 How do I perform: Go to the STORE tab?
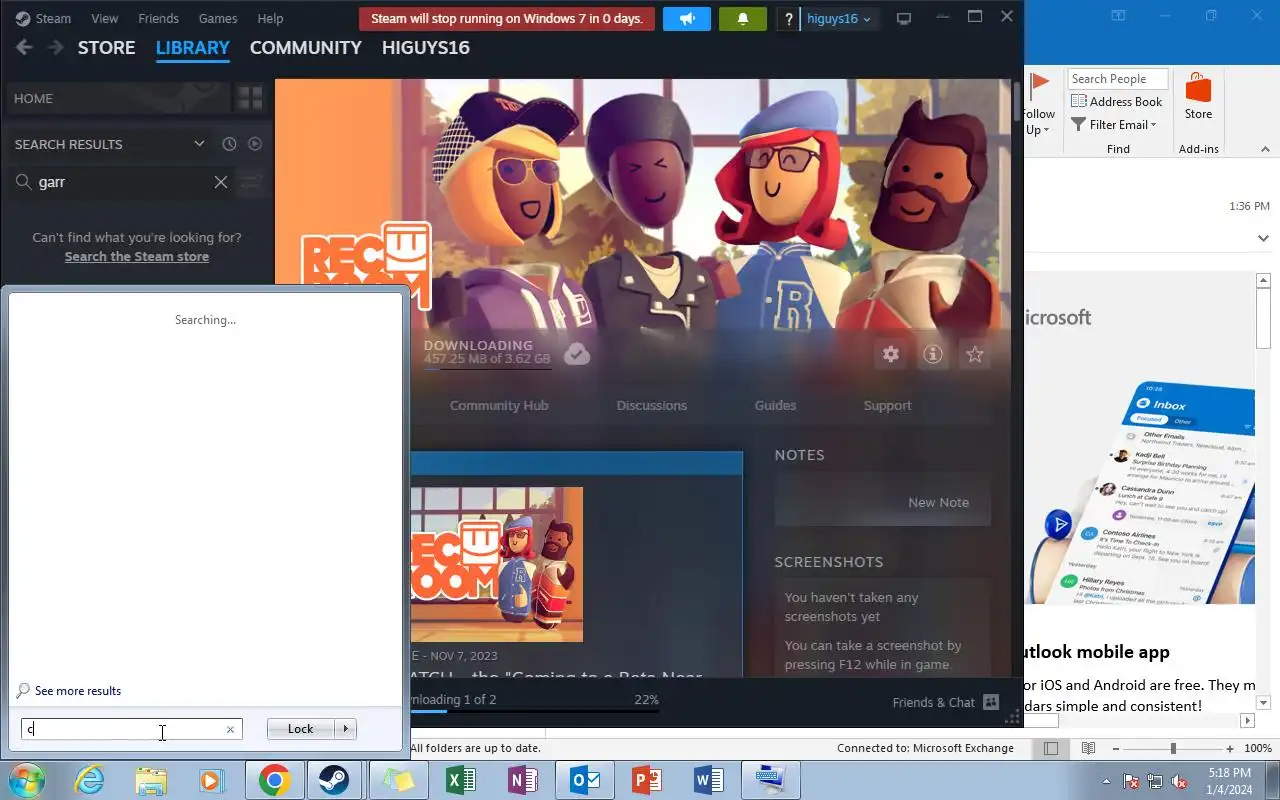[x=106, y=48]
